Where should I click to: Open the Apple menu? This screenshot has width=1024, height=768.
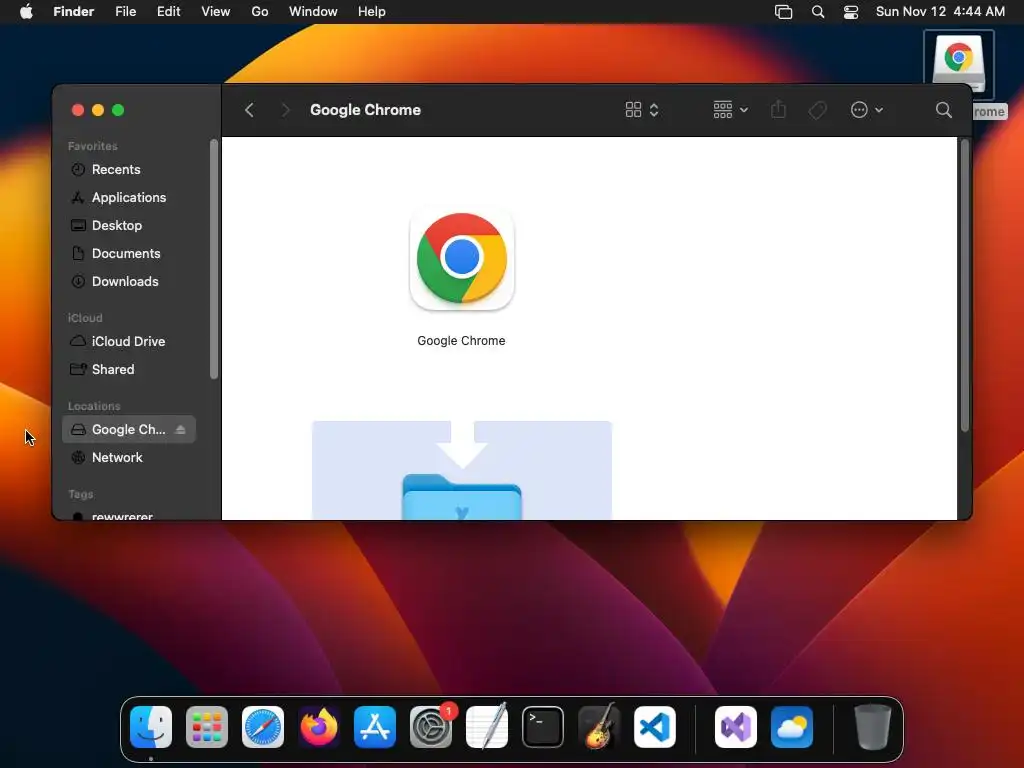tap(26, 12)
